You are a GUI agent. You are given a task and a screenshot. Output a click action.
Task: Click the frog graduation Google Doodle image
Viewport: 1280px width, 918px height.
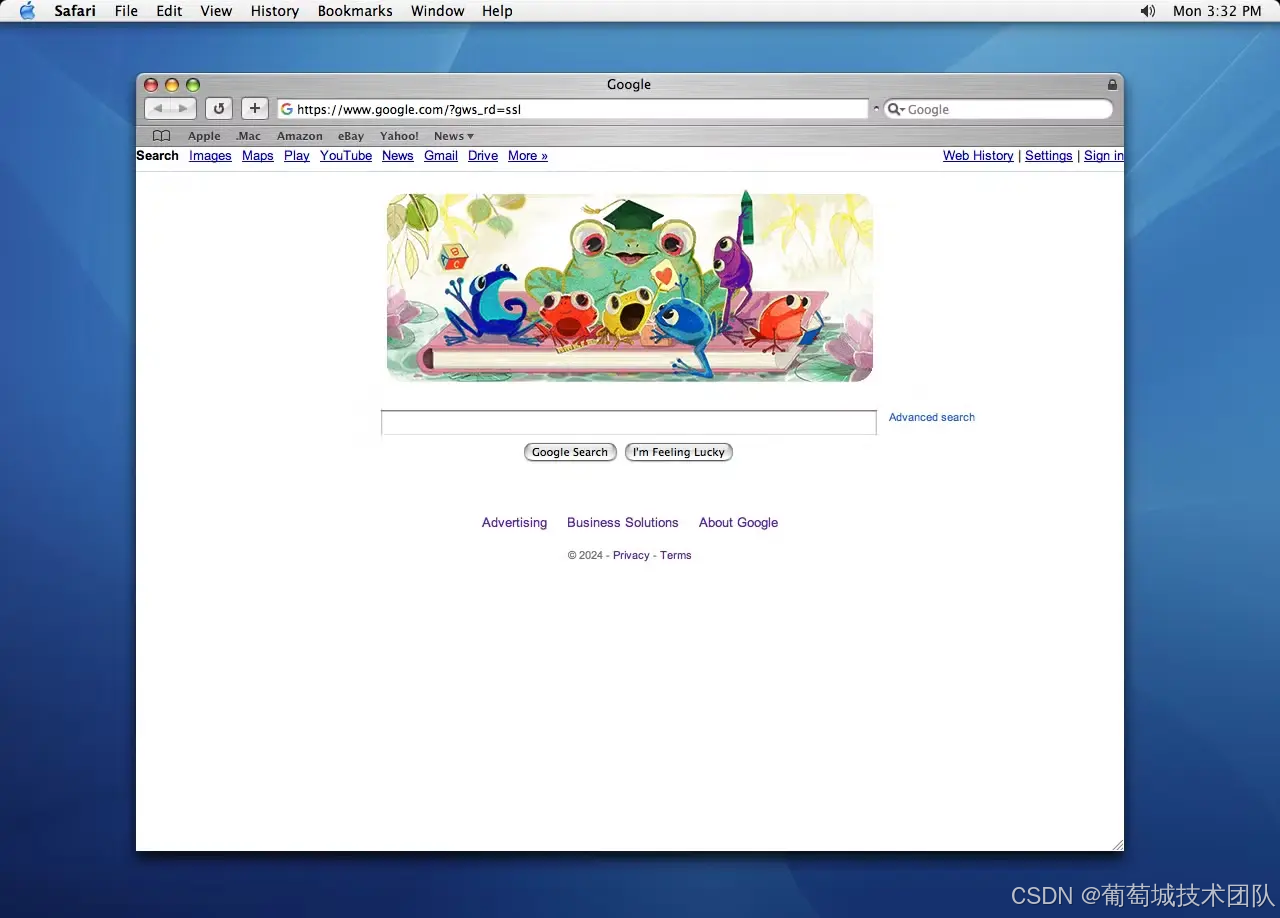coord(630,288)
